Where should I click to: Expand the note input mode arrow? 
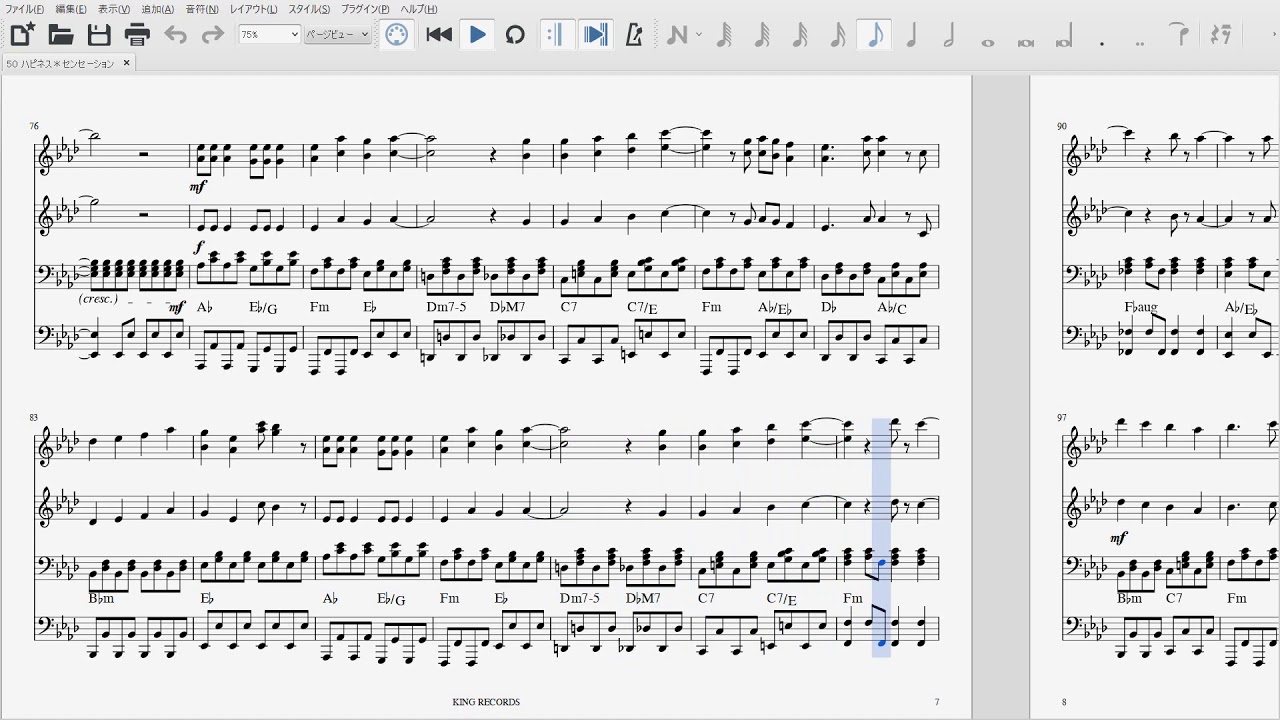tap(698, 35)
